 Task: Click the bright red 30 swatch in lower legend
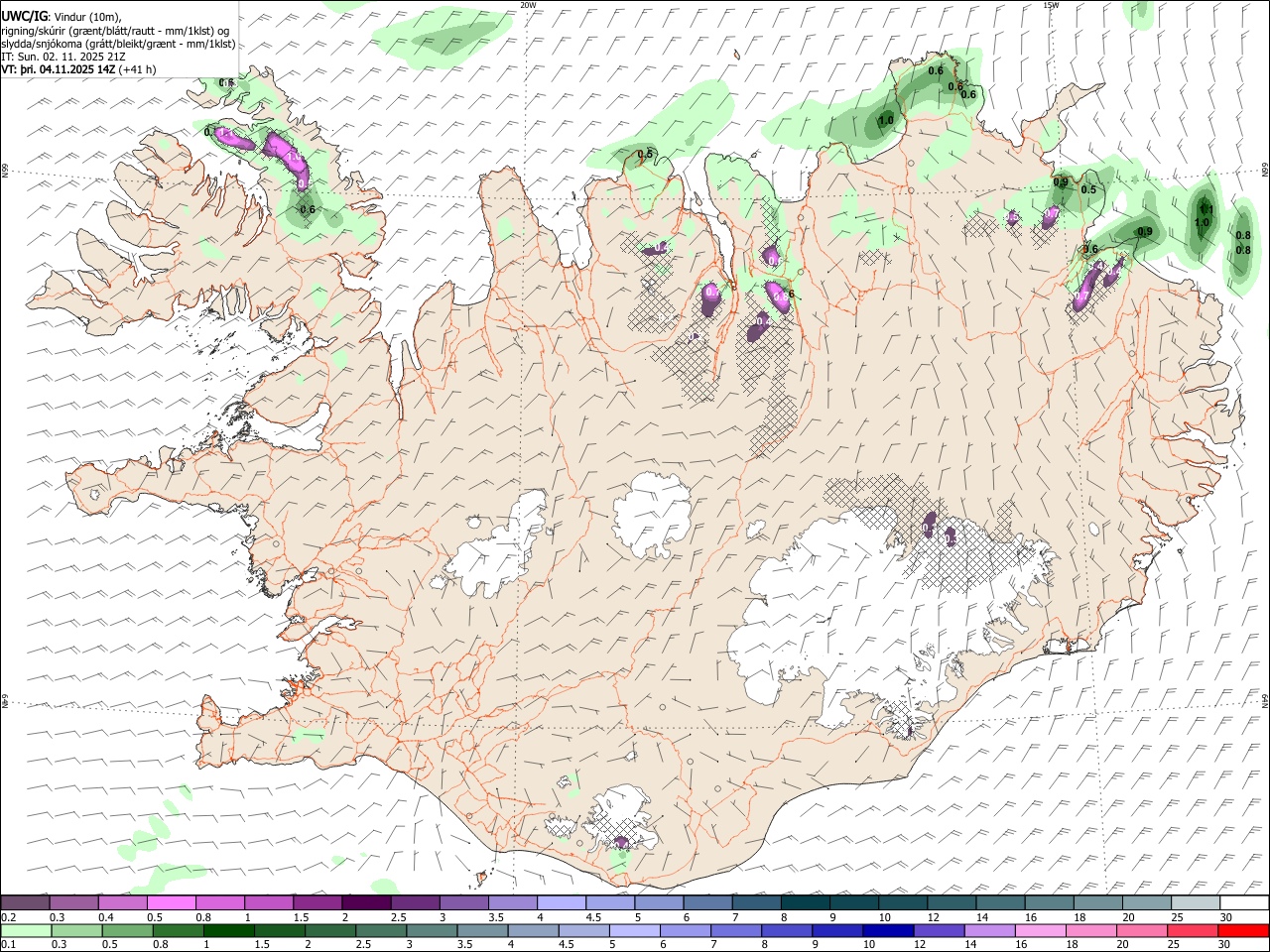click(x=1243, y=930)
